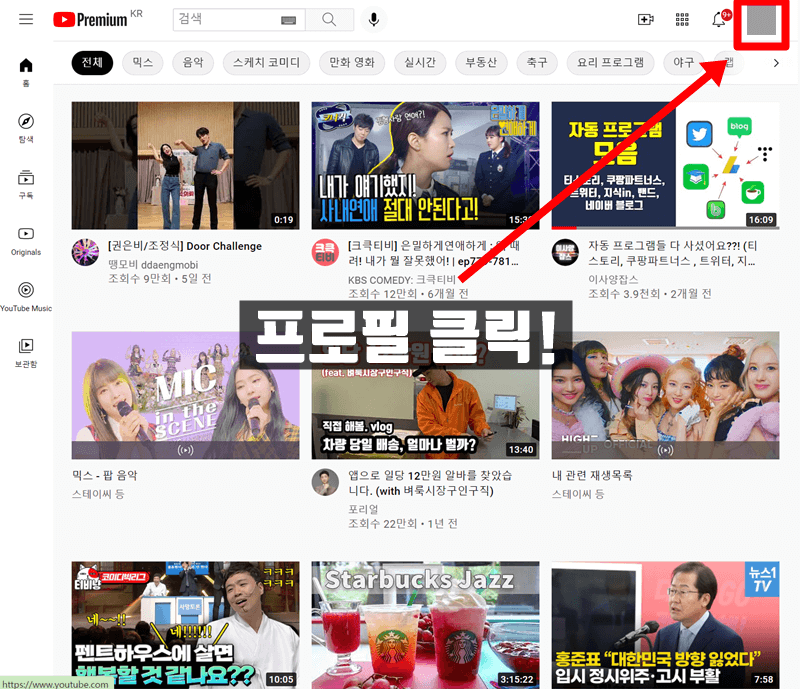Screen dimensions: 800x689
Task: Click the 크큭티비 channel avatar
Action: [x=325, y=252]
